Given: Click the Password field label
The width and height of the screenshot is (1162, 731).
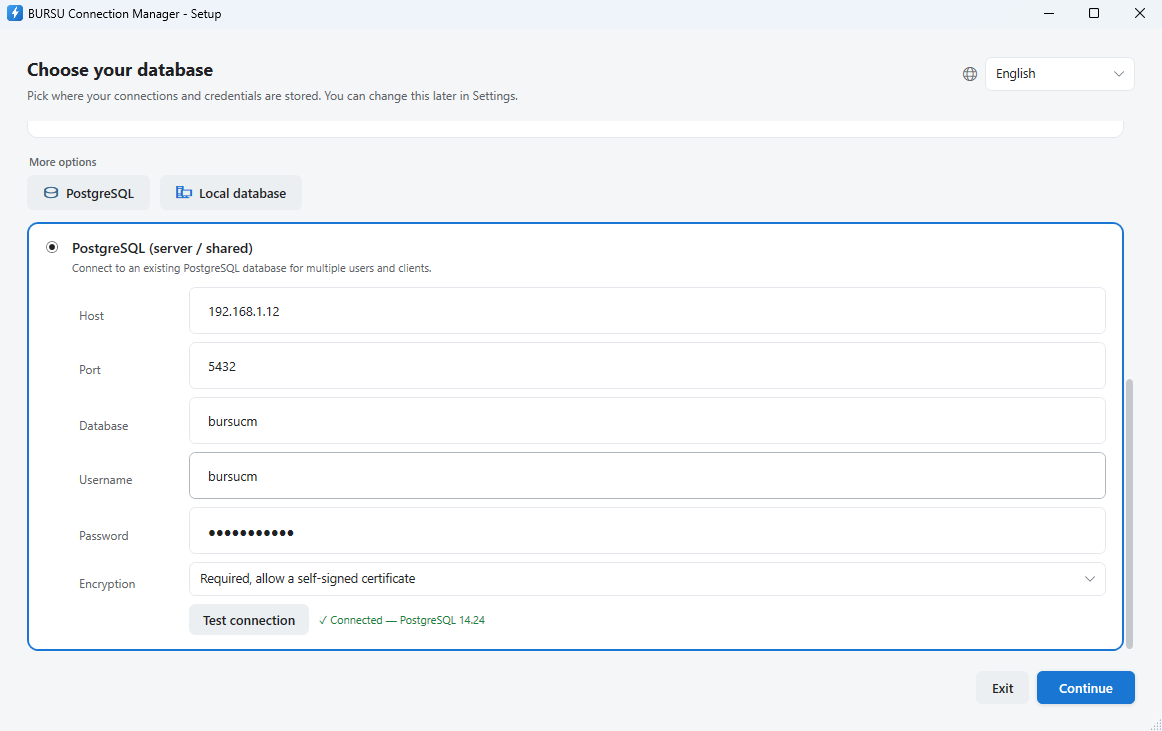Looking at the screenshot, I should point(104,535).
